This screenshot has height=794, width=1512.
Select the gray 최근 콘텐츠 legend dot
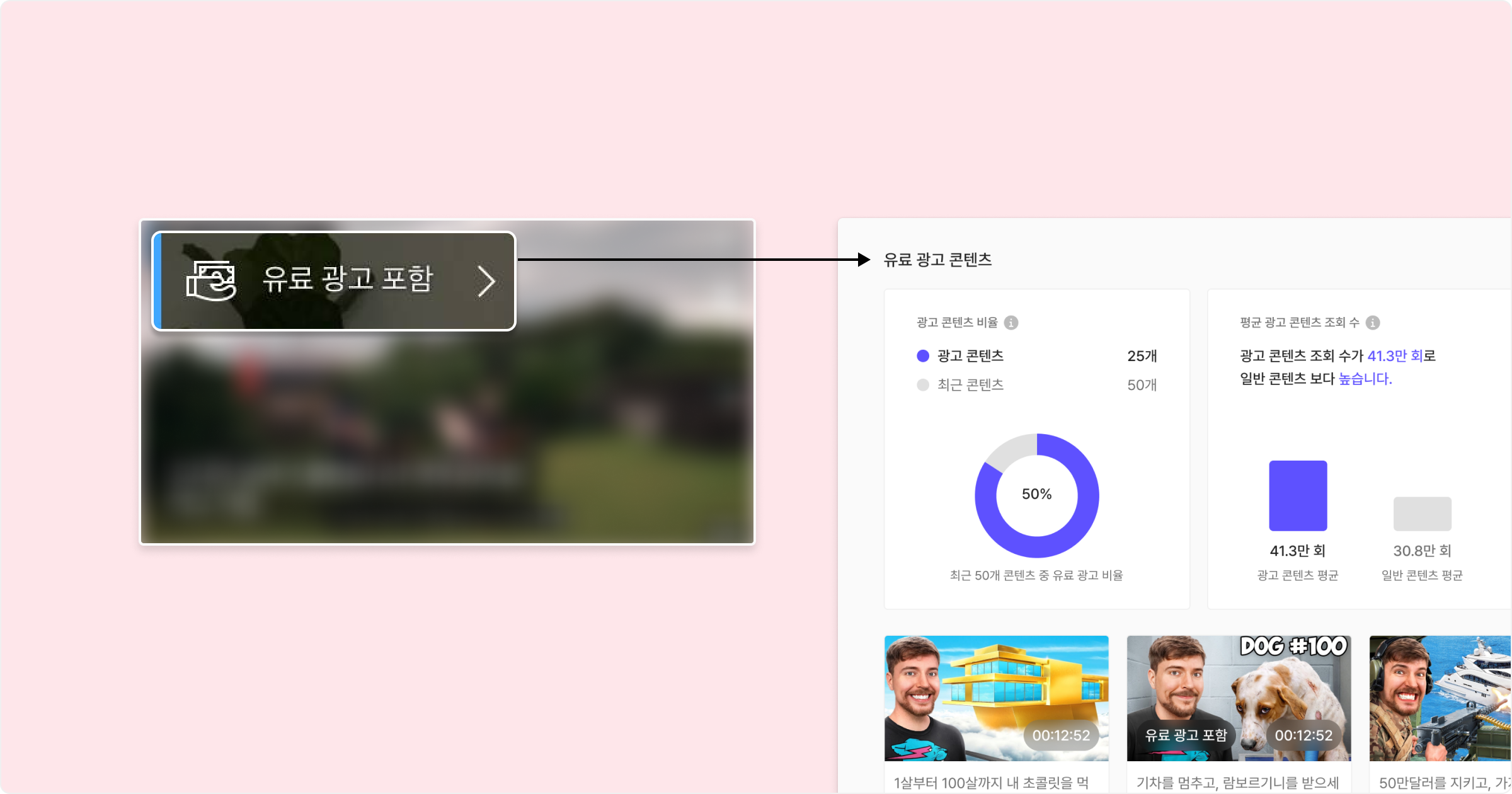pos(923,385)
